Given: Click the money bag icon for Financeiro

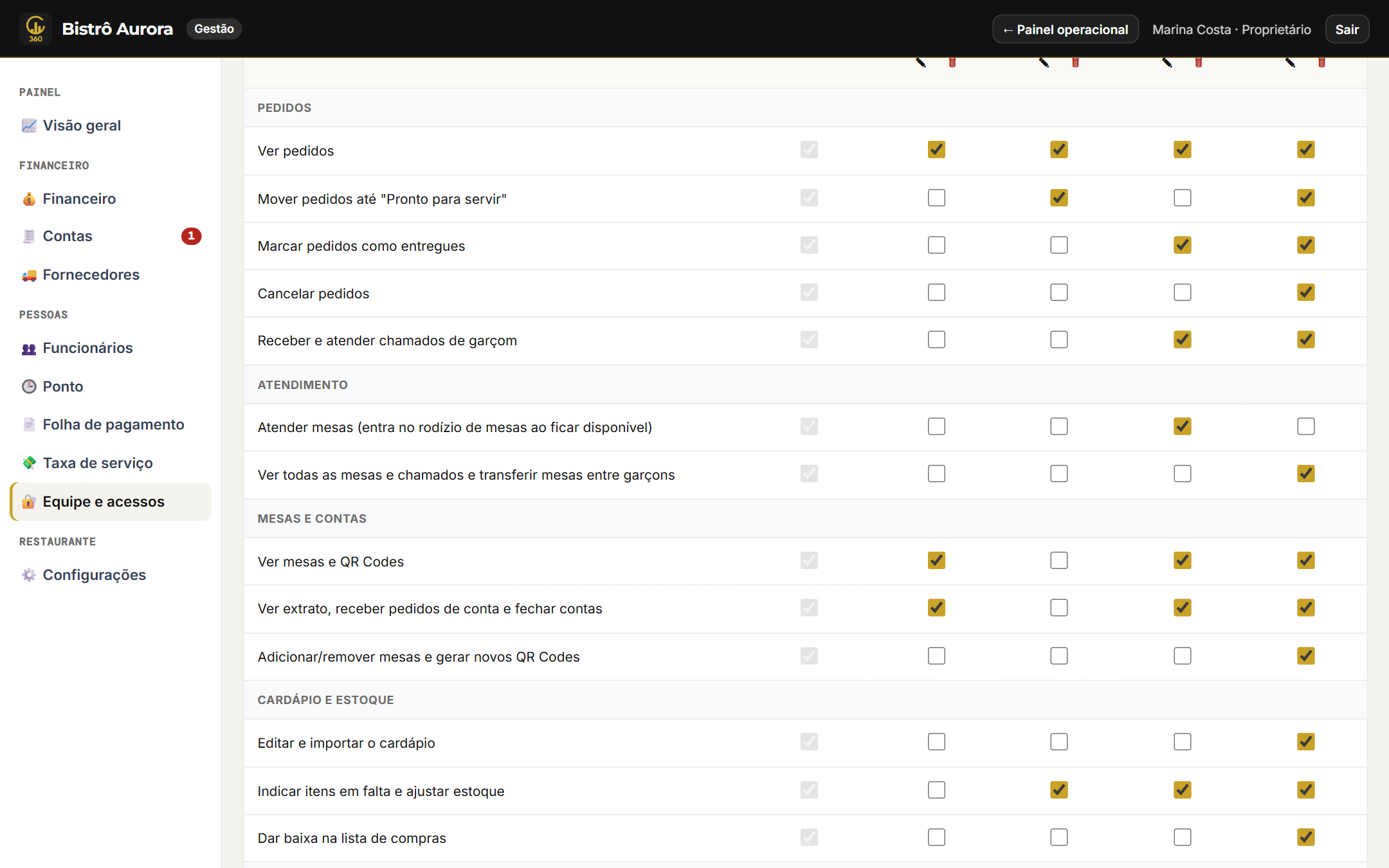Looking at the screenshot, I should 29,199.
